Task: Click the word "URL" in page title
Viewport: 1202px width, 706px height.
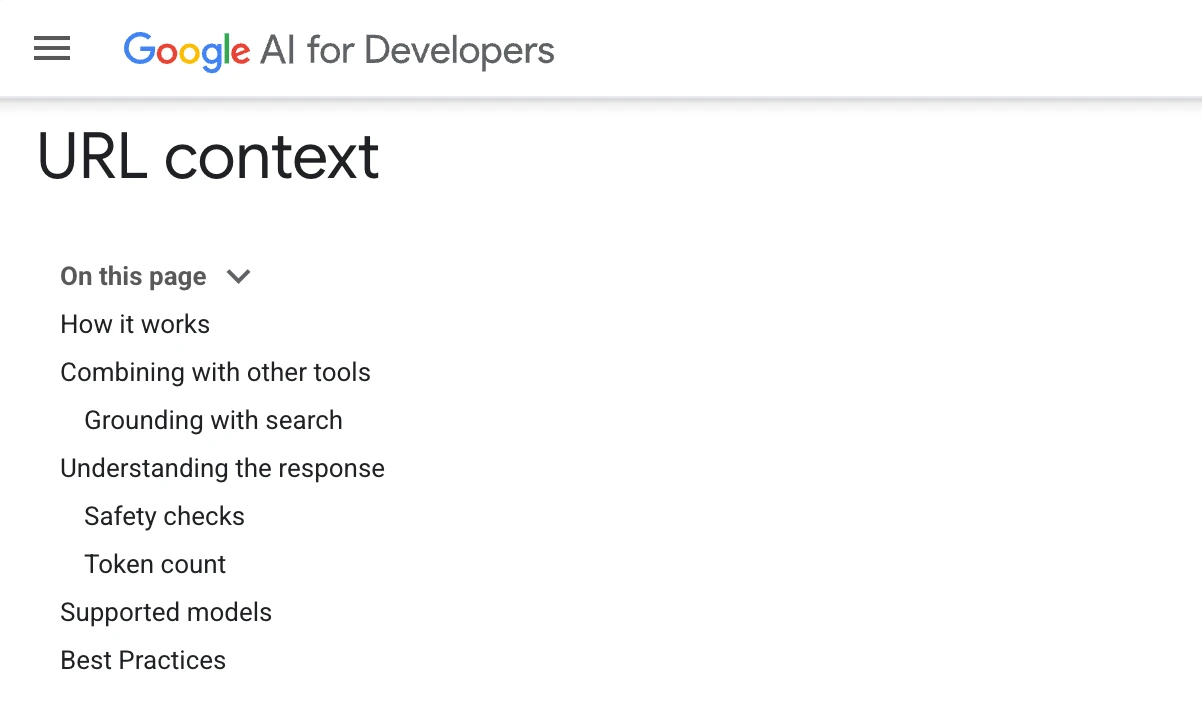Action: click(92, 157)
